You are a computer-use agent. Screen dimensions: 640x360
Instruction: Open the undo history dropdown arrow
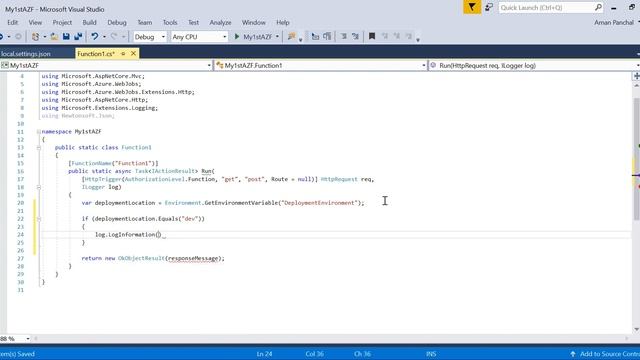[104, 37]
